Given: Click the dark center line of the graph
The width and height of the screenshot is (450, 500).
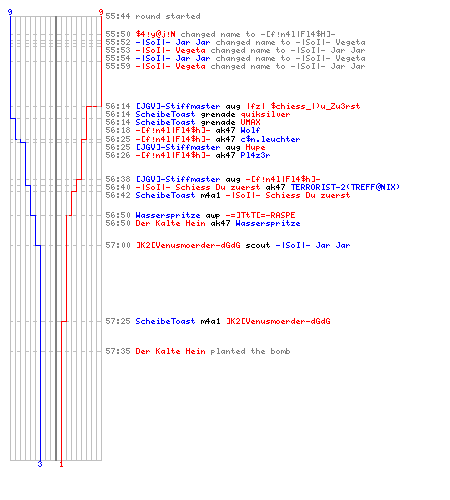Looking at the screenshot, I should coord(56,238).
